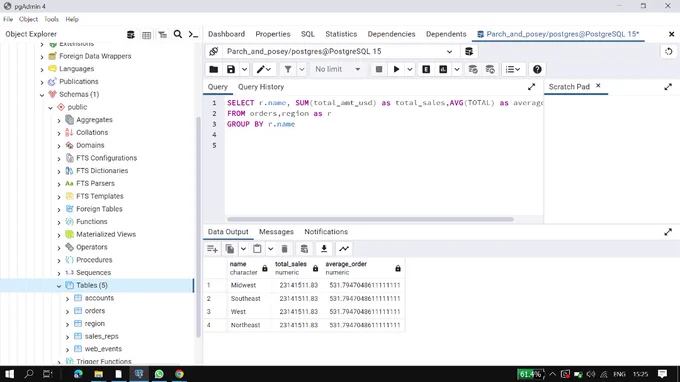
Task: Stop the running query
Action: pyautogui.click(x=379, y=69)
